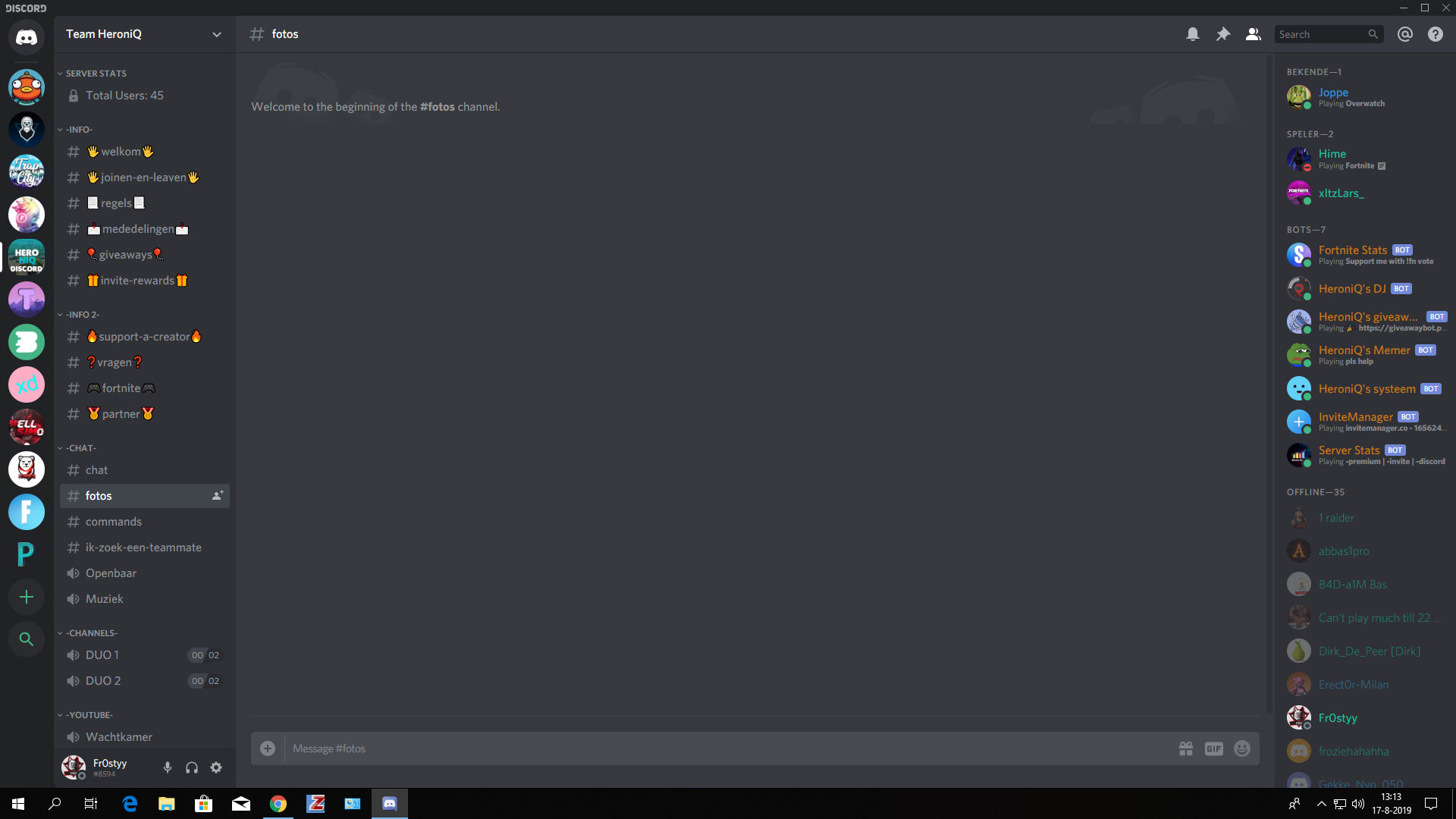Toggle visibility of online members list
The image size is (1456, 819).
[1251, 34]
